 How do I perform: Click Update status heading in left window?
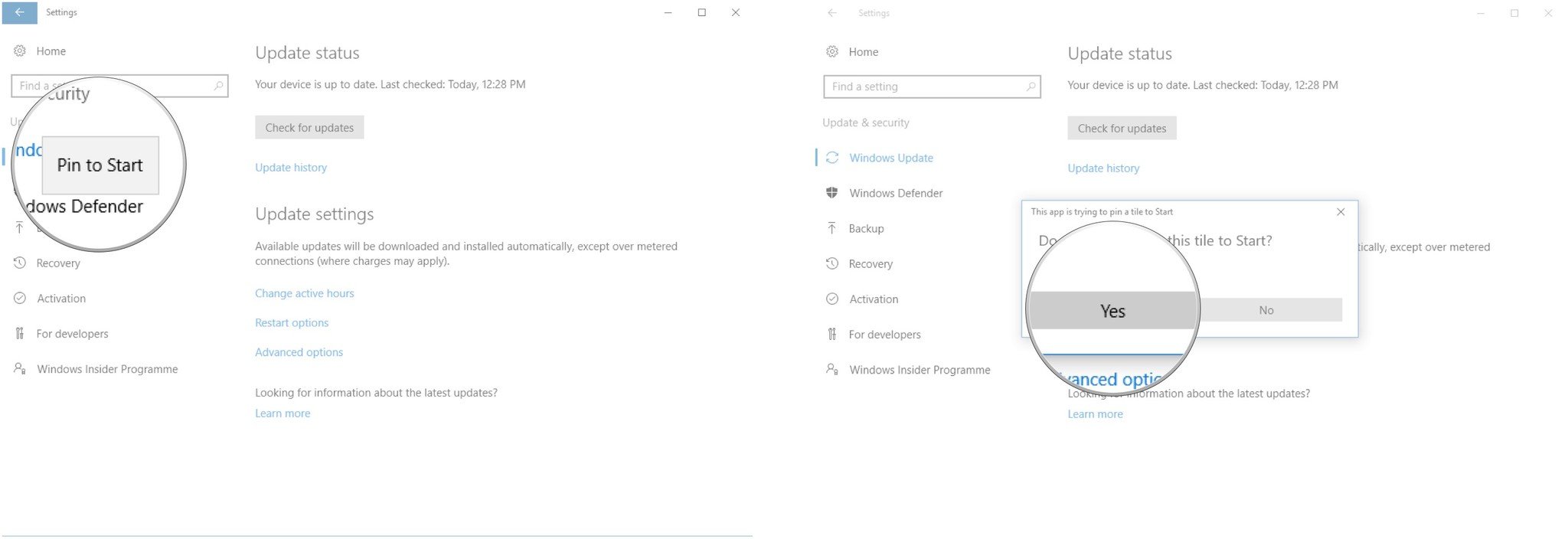tap(307, 53)
